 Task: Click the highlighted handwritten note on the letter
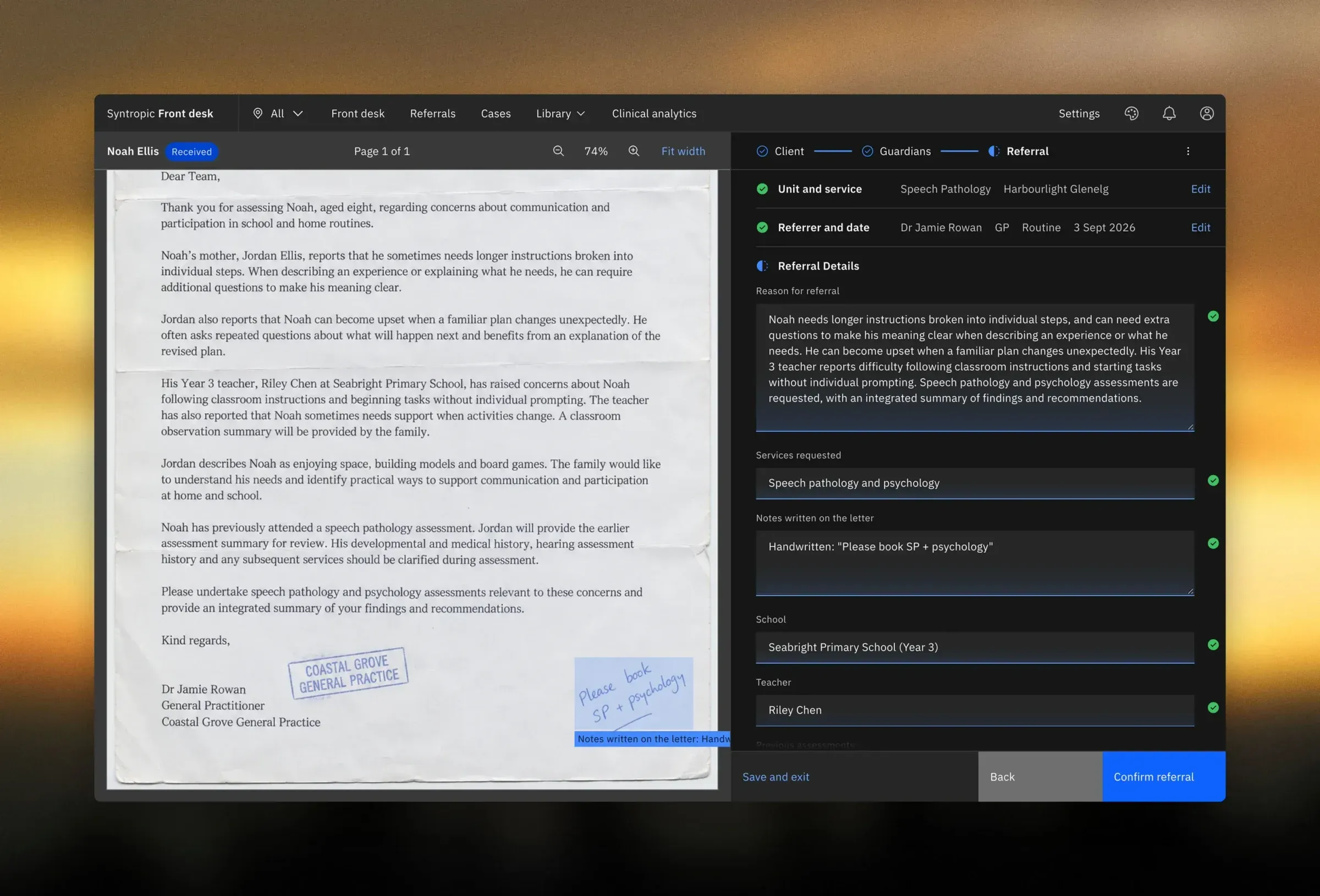634,694
